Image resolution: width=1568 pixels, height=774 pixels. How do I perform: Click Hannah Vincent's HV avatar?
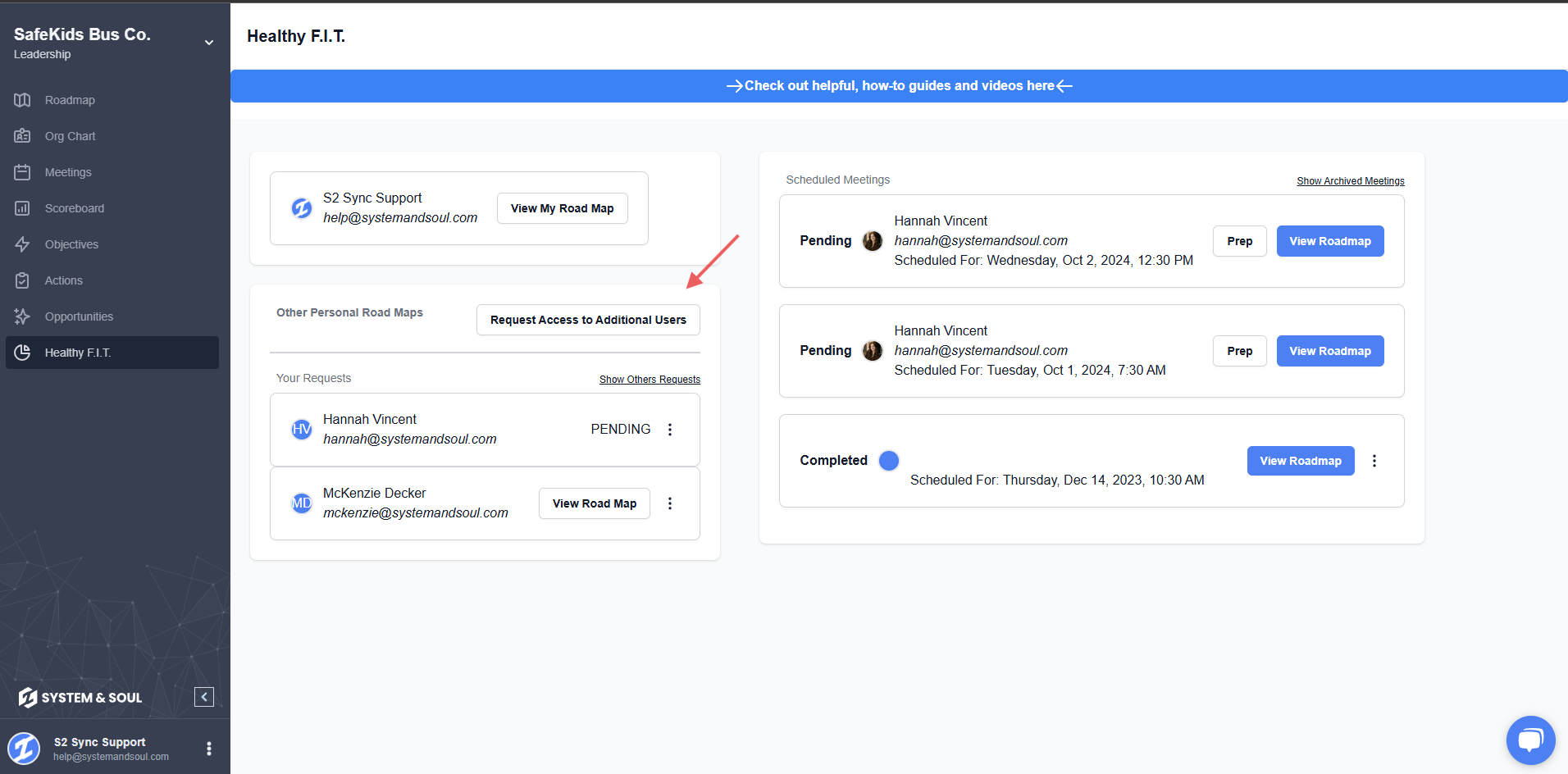pos(302,429)
